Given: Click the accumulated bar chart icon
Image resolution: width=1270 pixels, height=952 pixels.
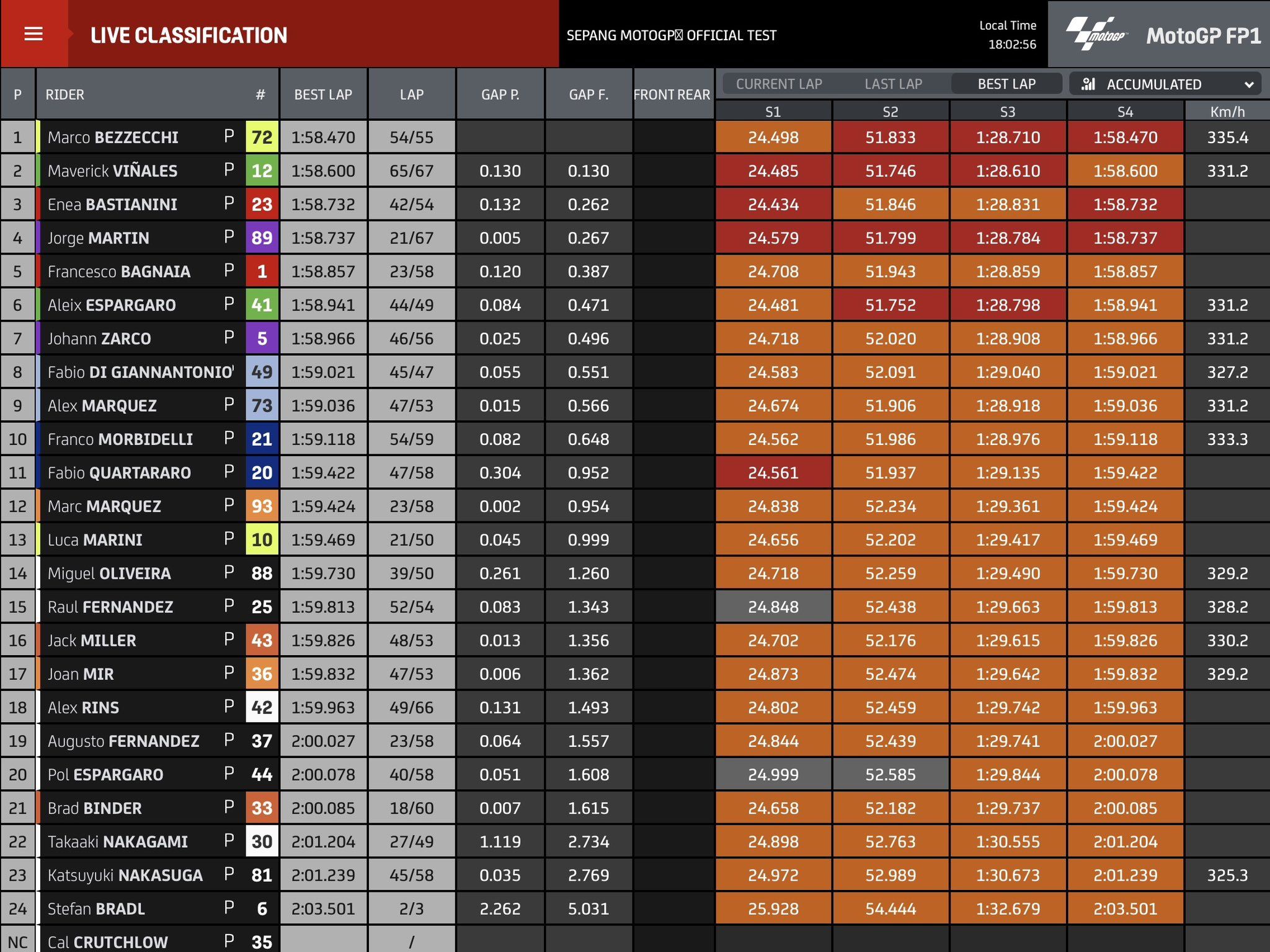Looking at the screenshot, I should pyautogui.click(x=1088, y=84).
